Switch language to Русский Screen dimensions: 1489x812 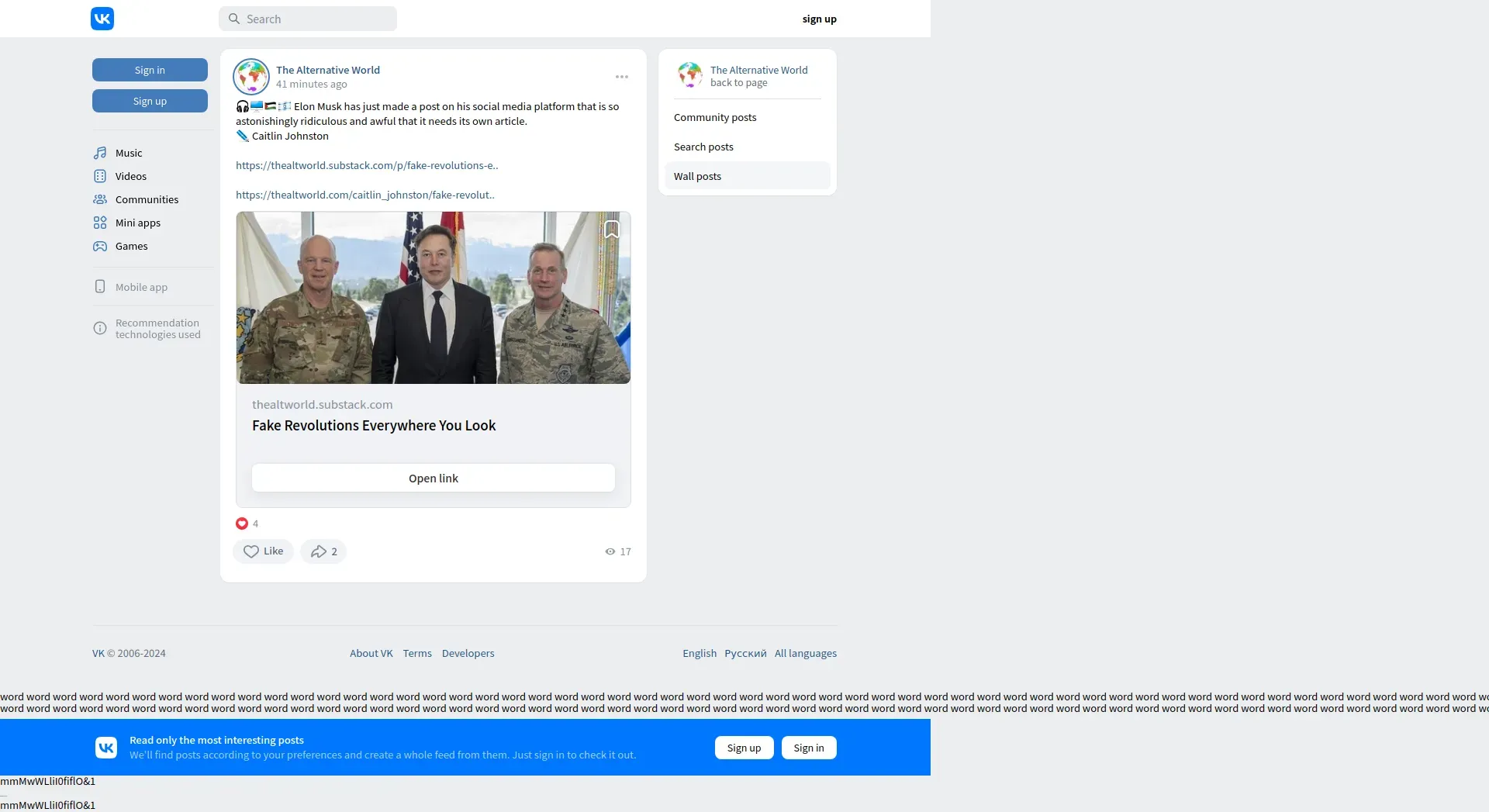pos(745,653)
